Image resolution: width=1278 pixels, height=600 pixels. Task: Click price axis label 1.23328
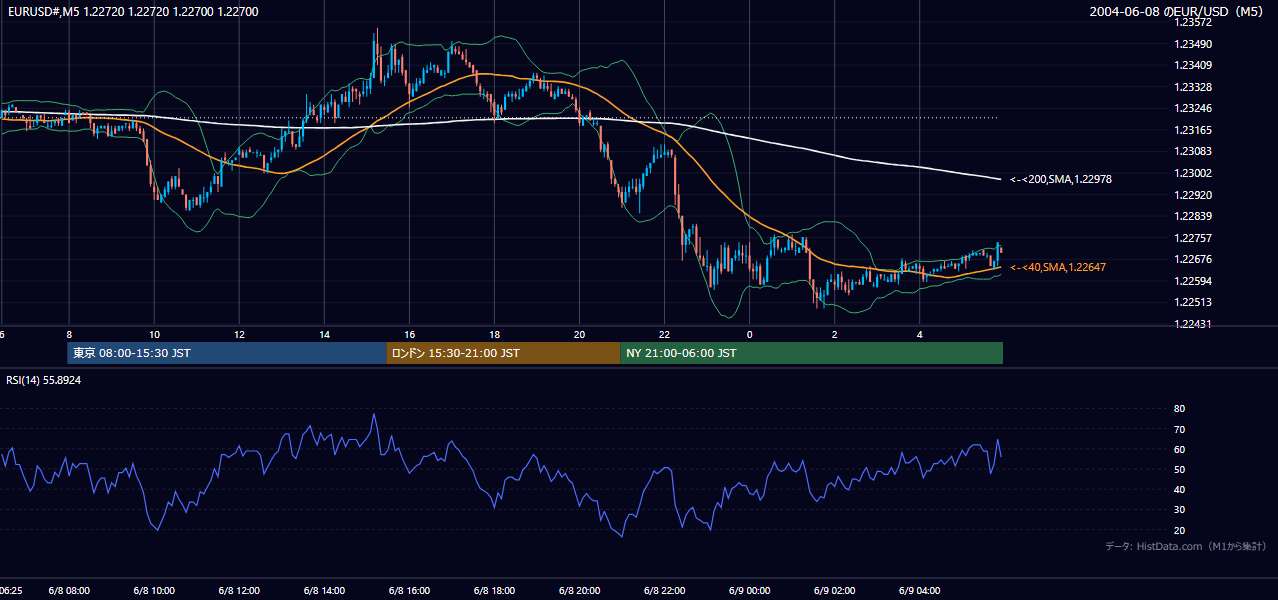click(x=1193, y=87)
